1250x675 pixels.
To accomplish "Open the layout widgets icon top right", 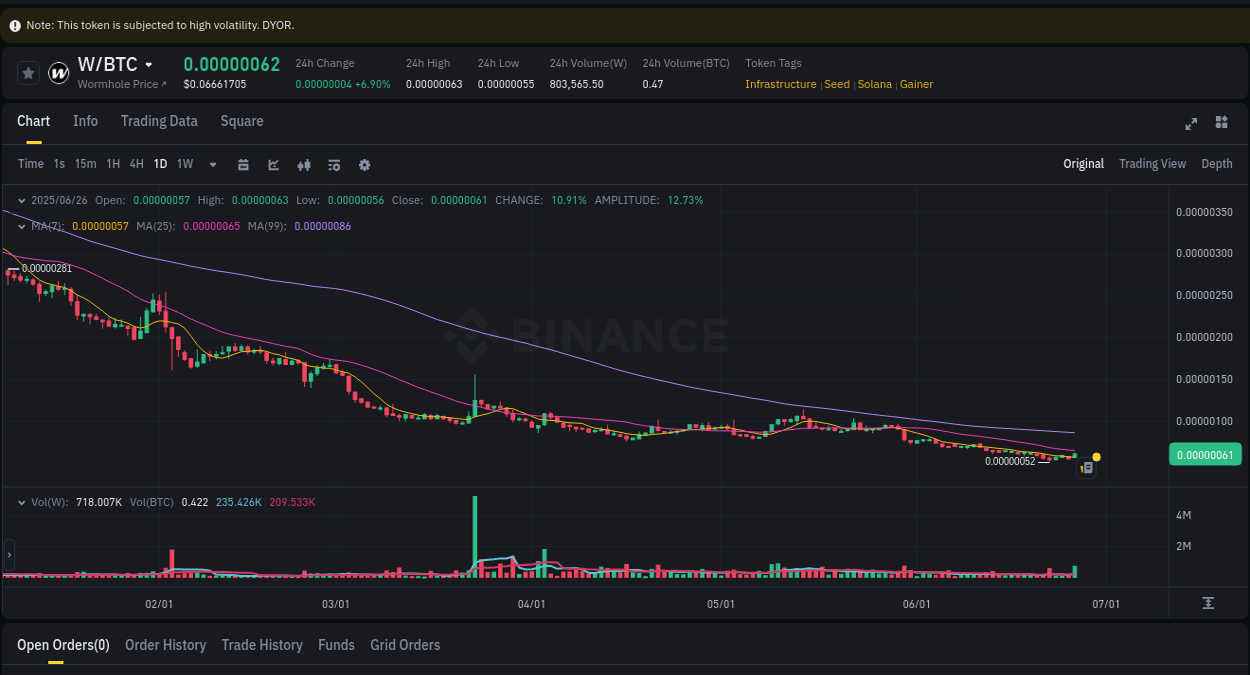I will click(x=1221, y=122).
